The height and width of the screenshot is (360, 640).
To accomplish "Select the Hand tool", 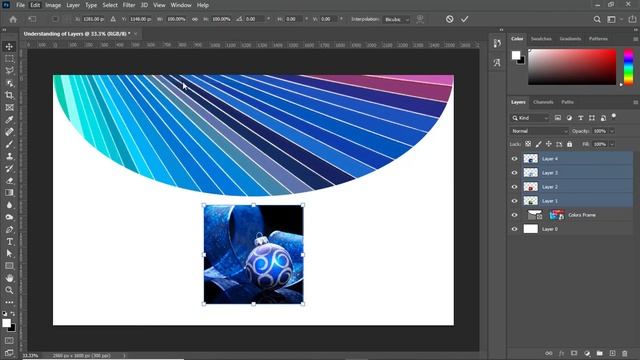I will [x=9, y=278].
